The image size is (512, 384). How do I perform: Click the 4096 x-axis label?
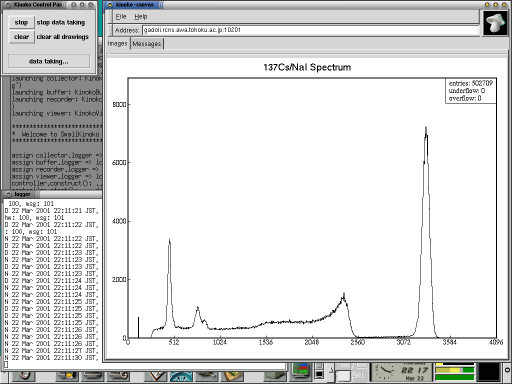click(496, 342)
